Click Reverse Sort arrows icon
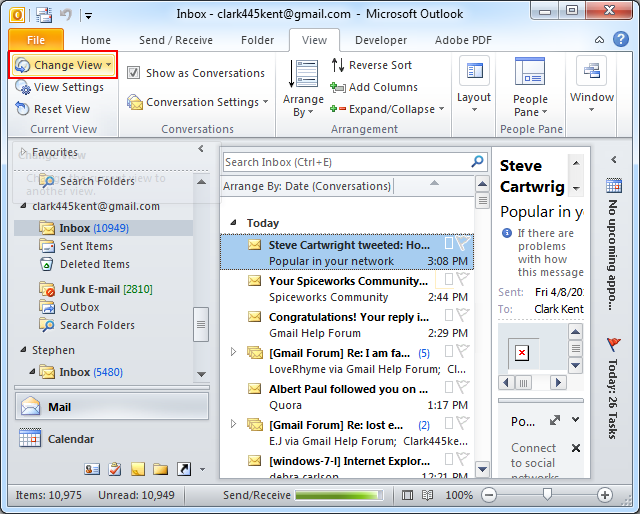640x514 pixels. point(338,65)
